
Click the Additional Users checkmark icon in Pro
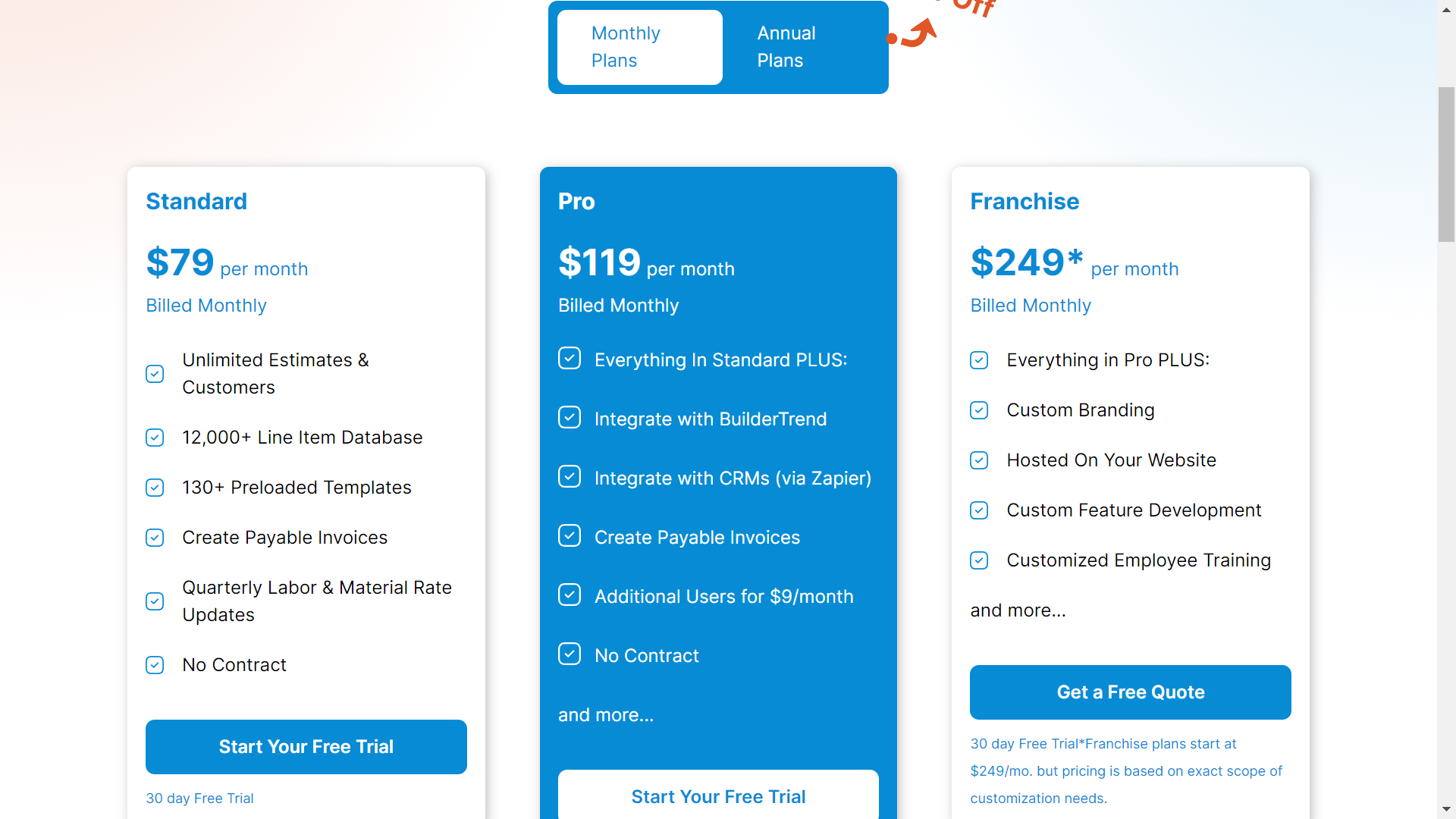click(x=569, y=596)
